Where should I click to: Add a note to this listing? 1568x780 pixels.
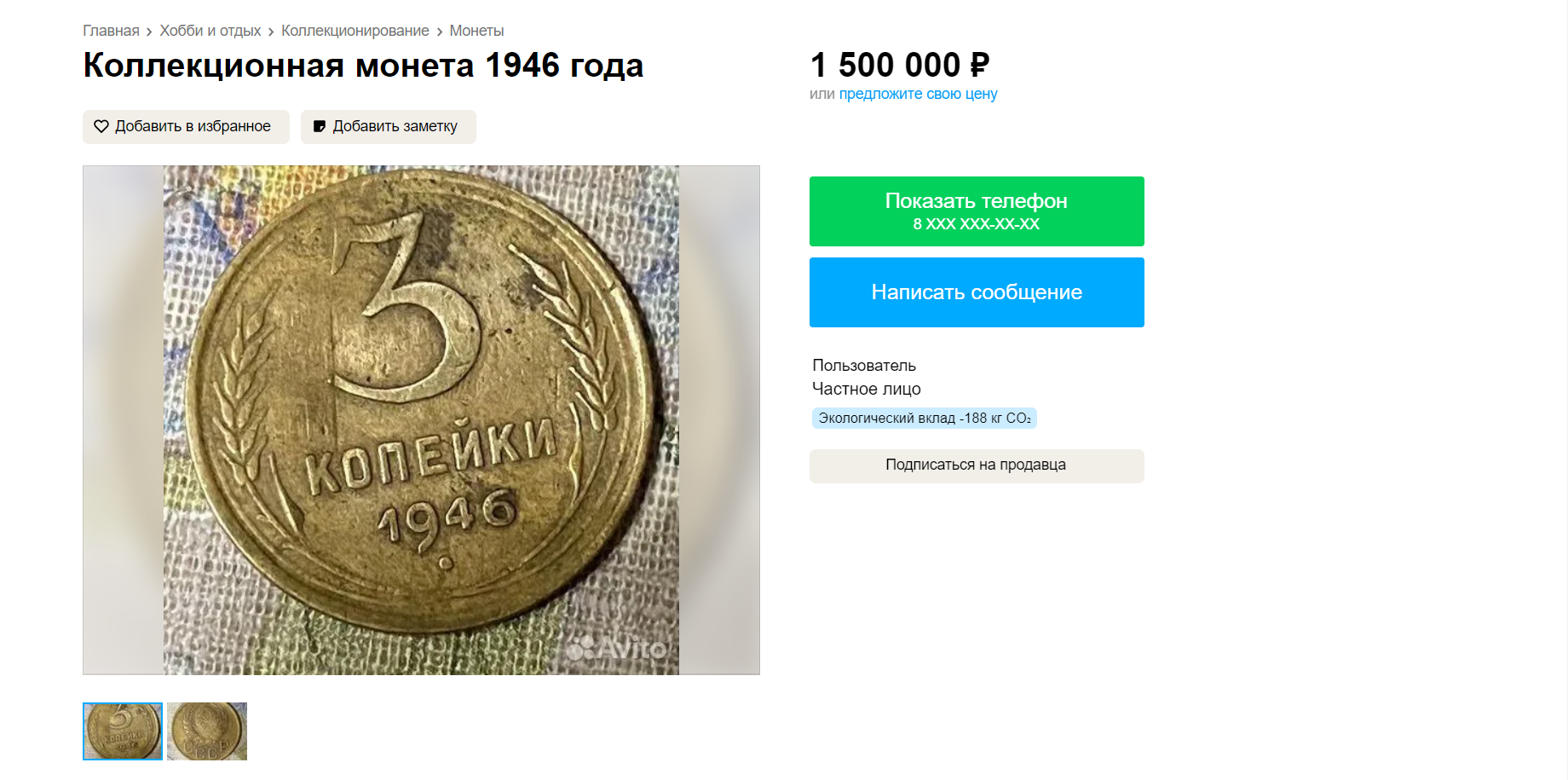point(389,127)
